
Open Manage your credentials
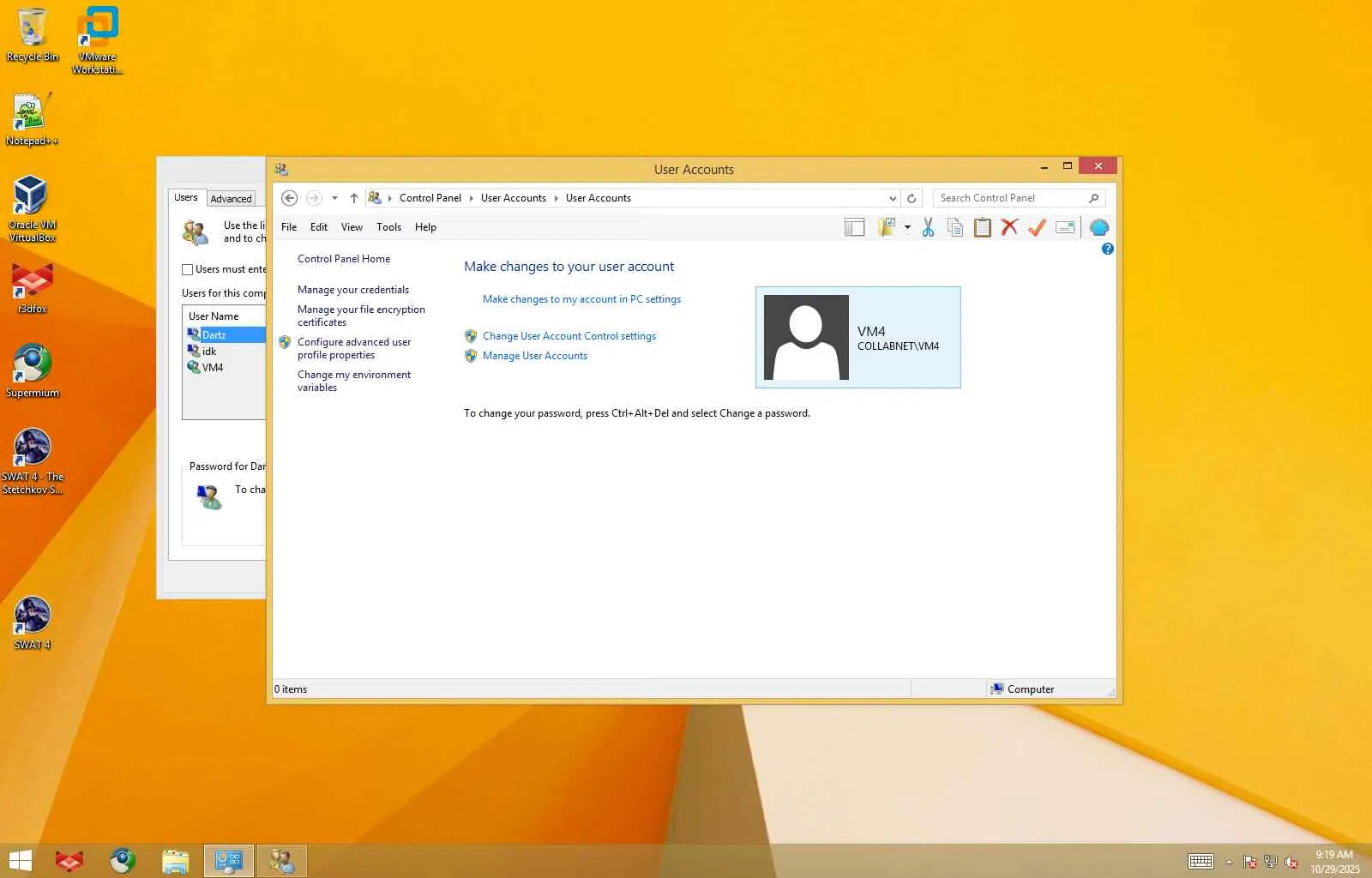[353, 290]
